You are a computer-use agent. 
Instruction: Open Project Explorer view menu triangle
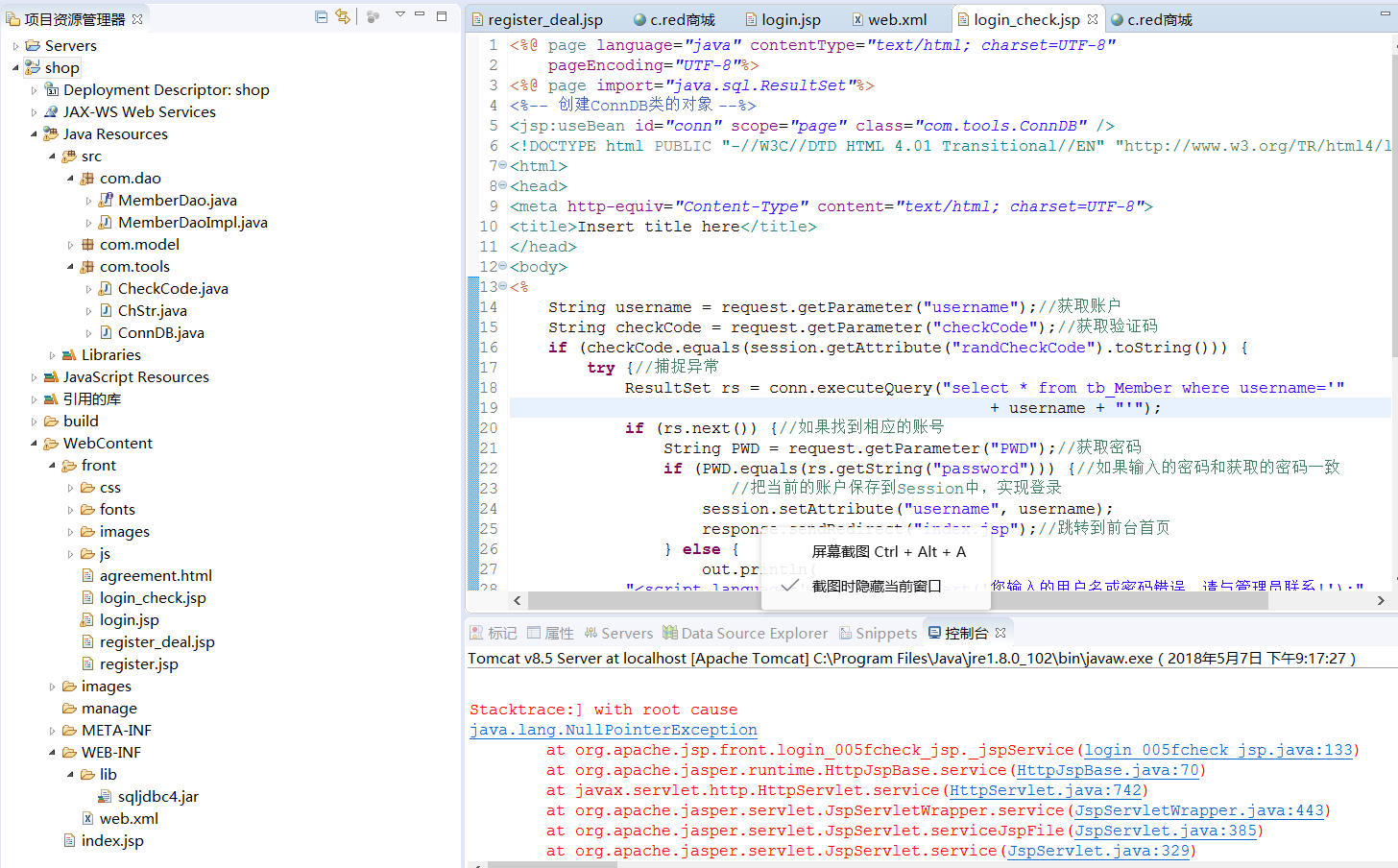(400, 14)
